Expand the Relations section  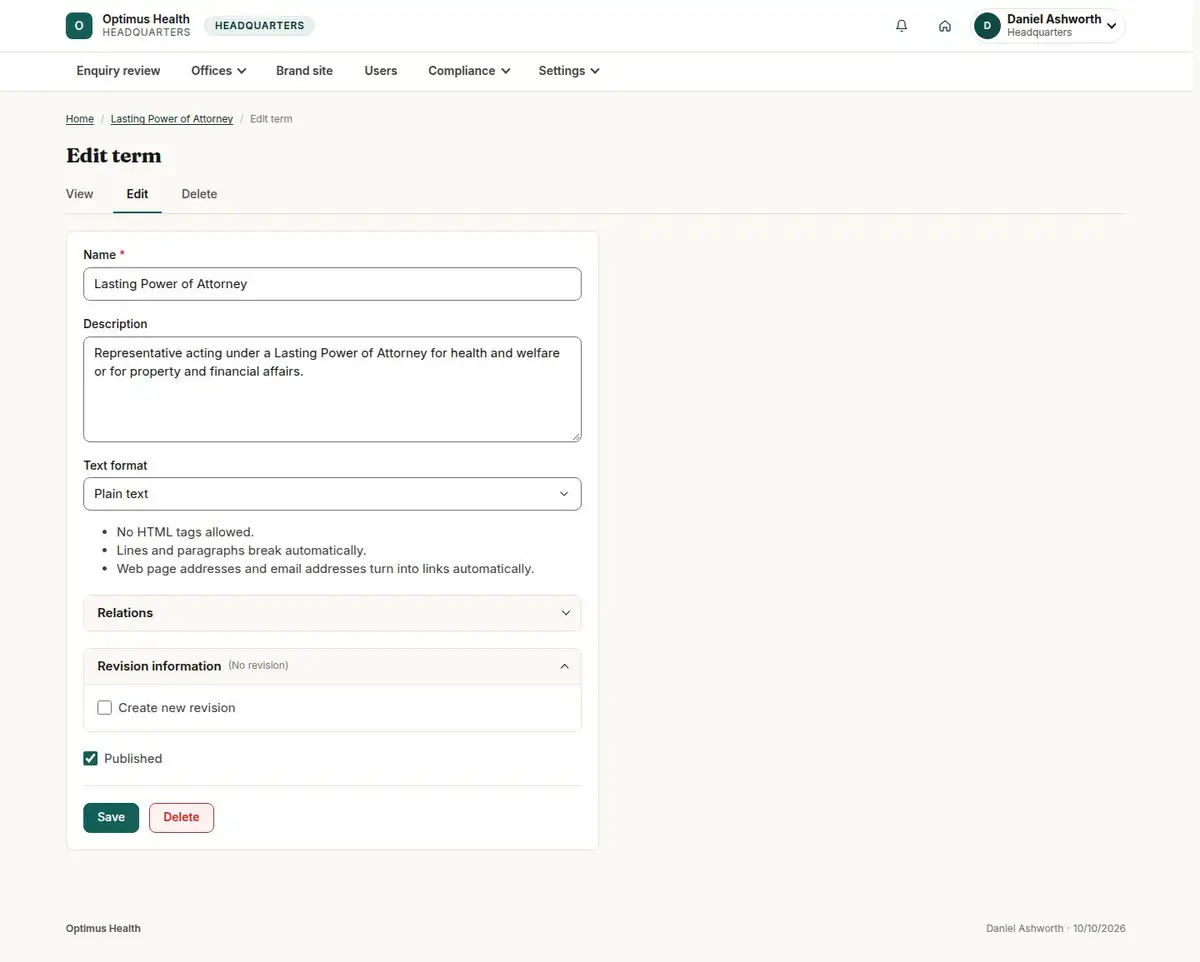point(332,613)
